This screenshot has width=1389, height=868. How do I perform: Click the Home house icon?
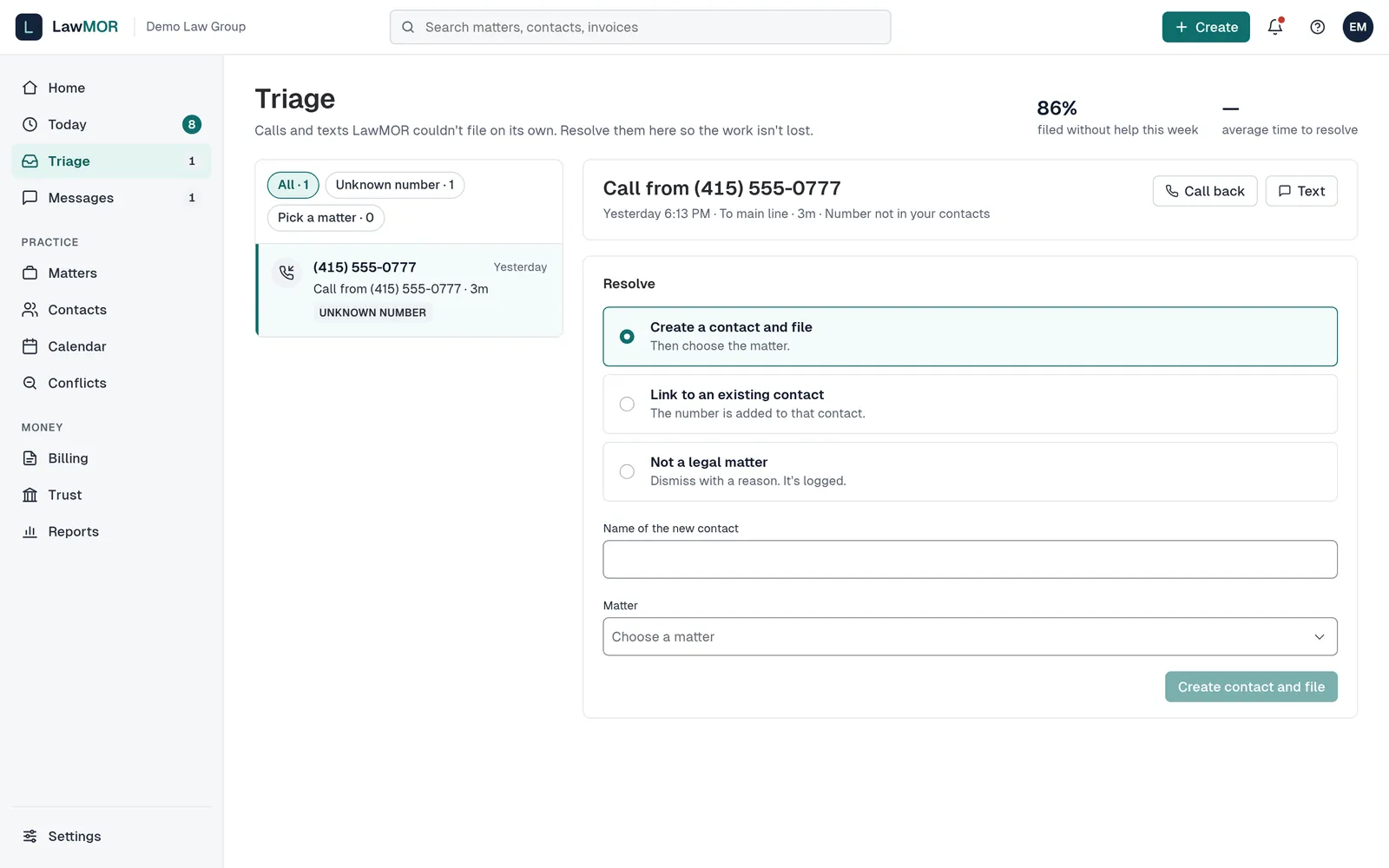tap(30, 88)
